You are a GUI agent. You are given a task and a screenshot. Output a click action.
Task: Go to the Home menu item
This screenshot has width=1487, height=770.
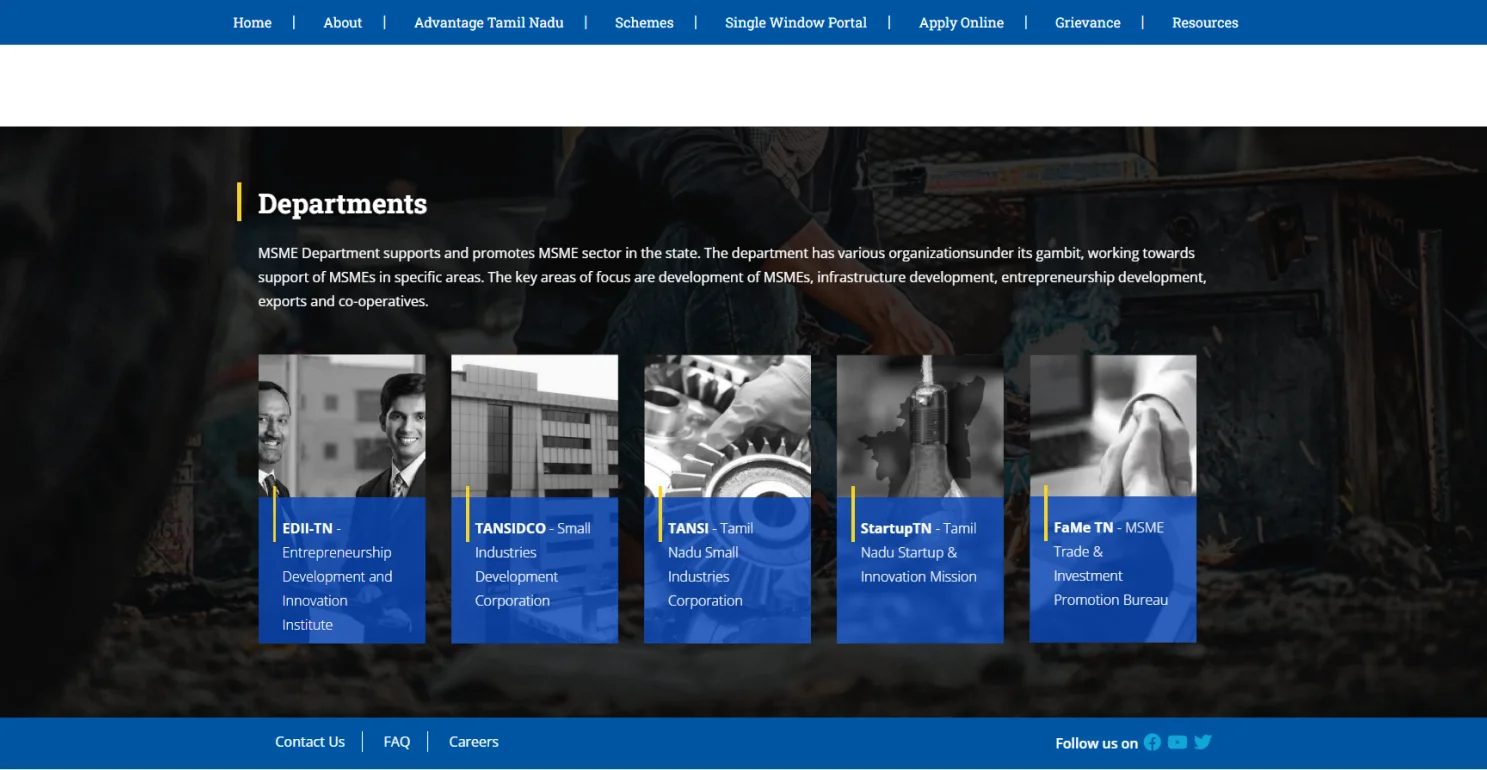point(252,22)
